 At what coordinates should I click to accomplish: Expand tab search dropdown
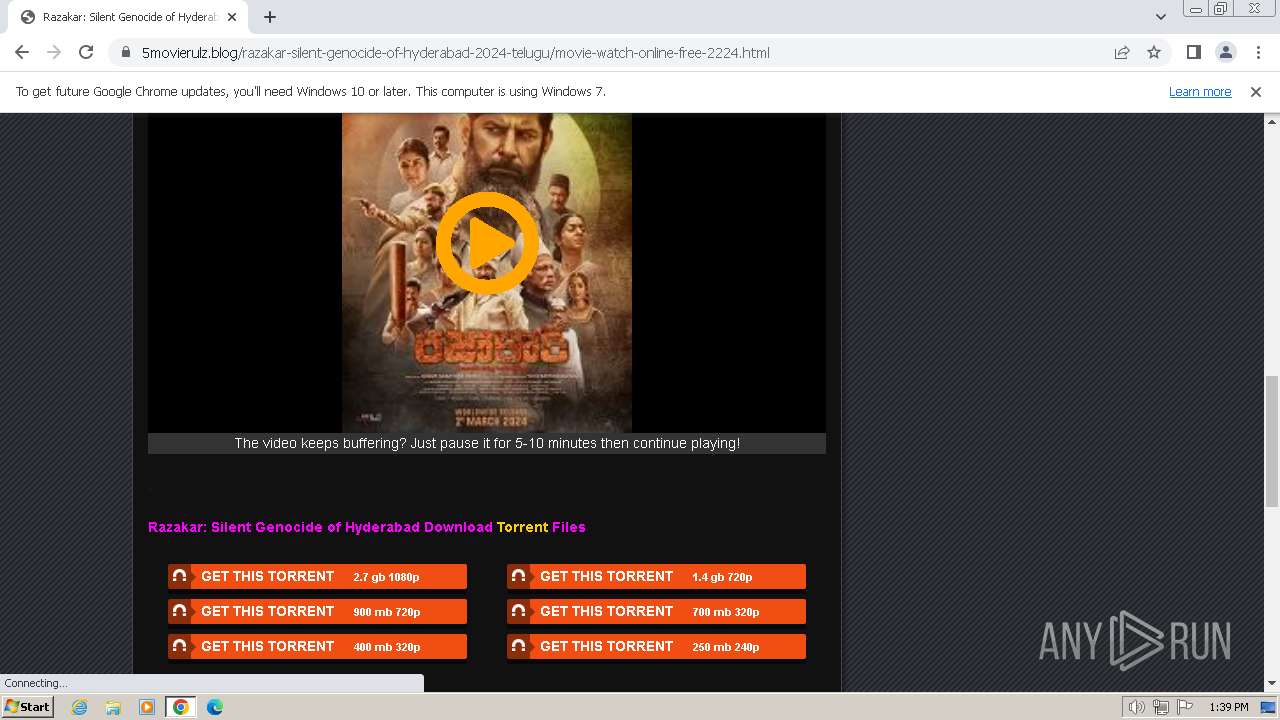1161,17
